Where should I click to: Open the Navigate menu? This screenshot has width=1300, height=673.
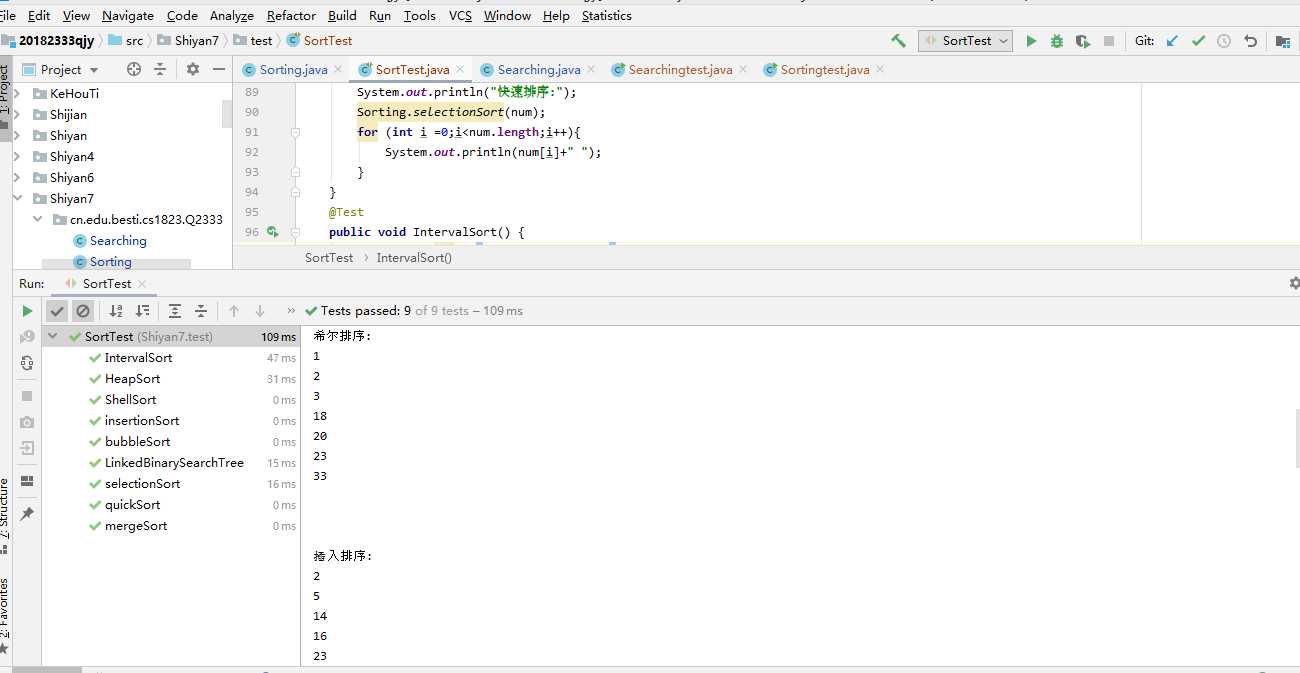[128, 15]
